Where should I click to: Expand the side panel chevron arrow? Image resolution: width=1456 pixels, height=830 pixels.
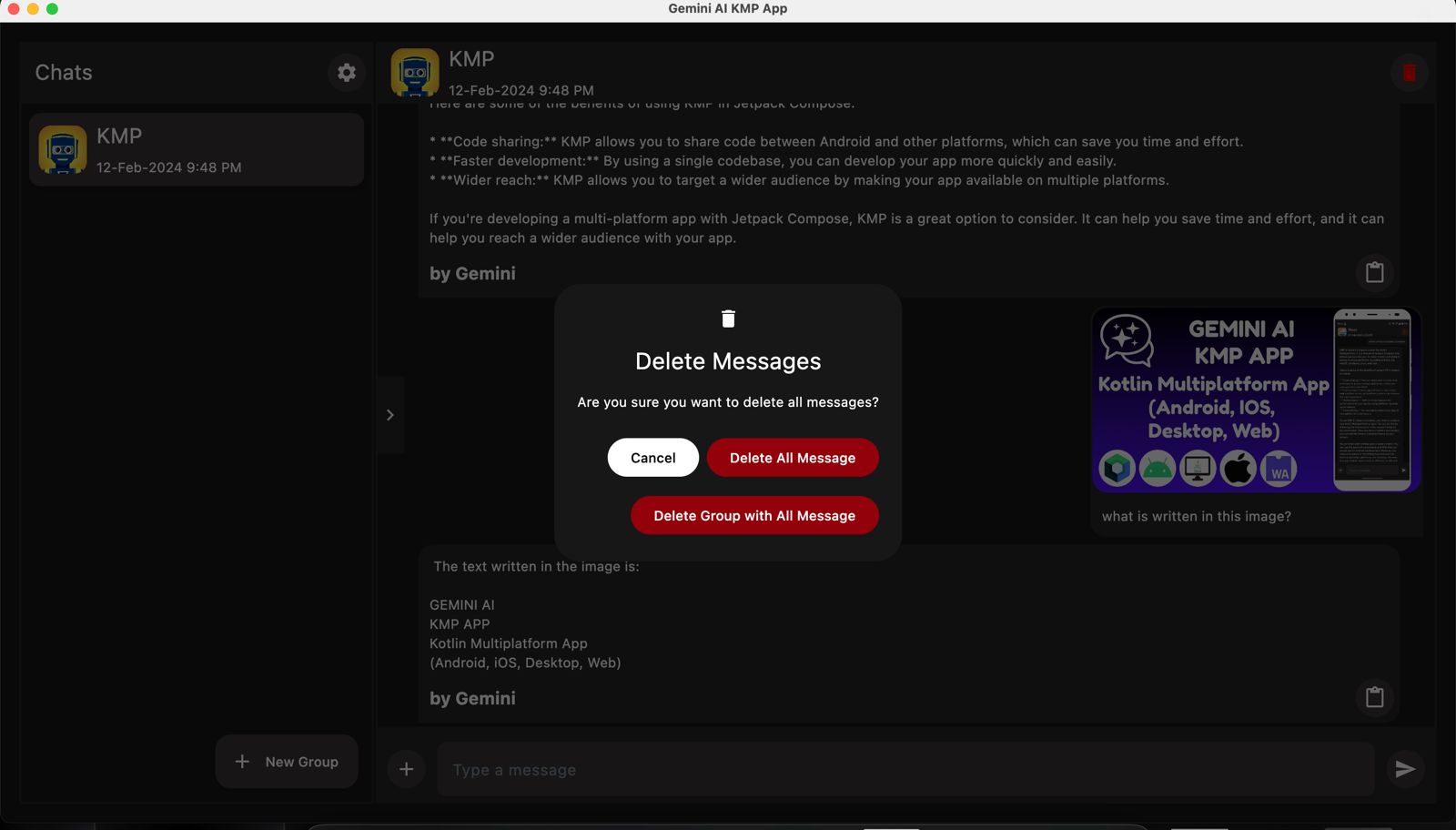tap(390, 415)
